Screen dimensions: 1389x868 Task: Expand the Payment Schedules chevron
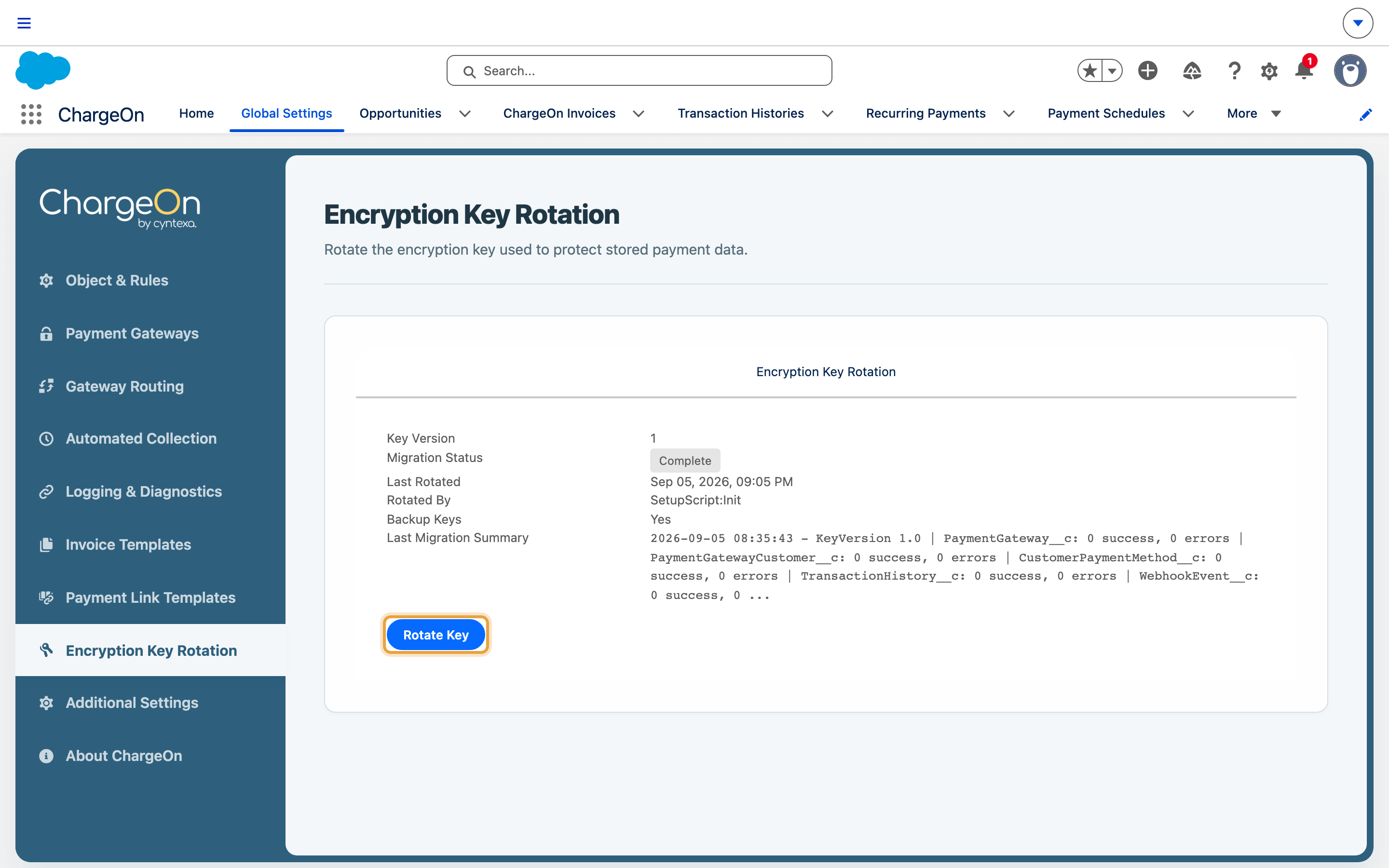click(1188, 114)
